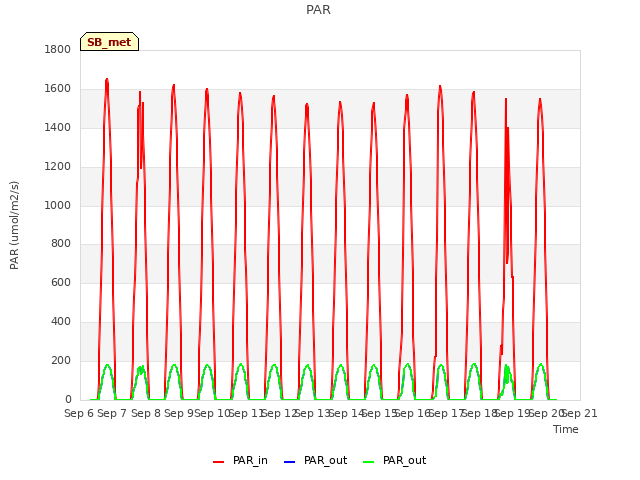The image size is (640, 480).
Task: Select the PAR (umol/m2/s) axis label
Action: point(14,225)
